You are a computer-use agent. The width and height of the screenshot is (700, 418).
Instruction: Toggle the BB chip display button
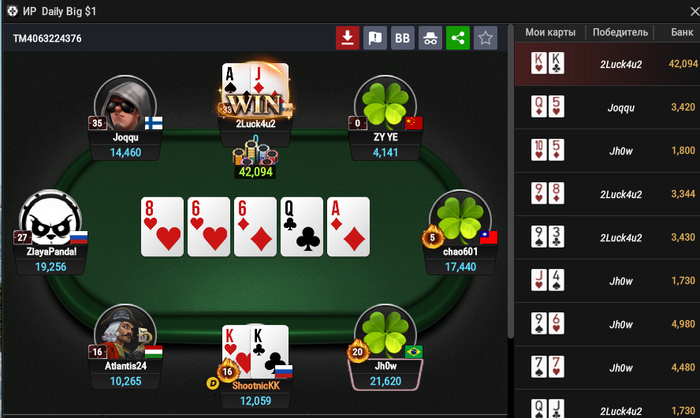403,38
